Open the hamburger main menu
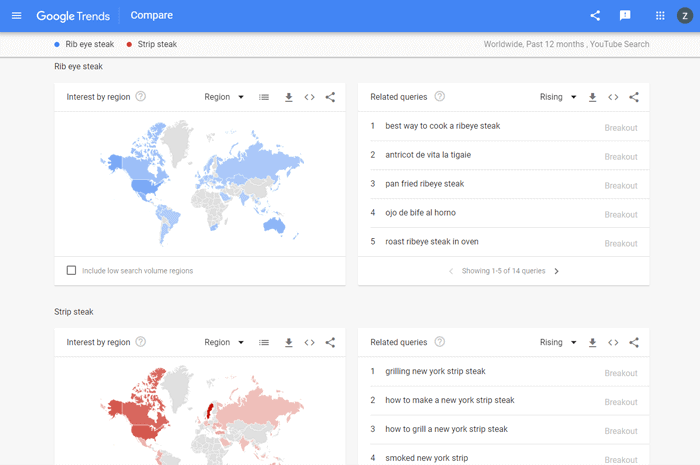Image resolution: width=700 pixels, height=465 pixels. (16, 16)
